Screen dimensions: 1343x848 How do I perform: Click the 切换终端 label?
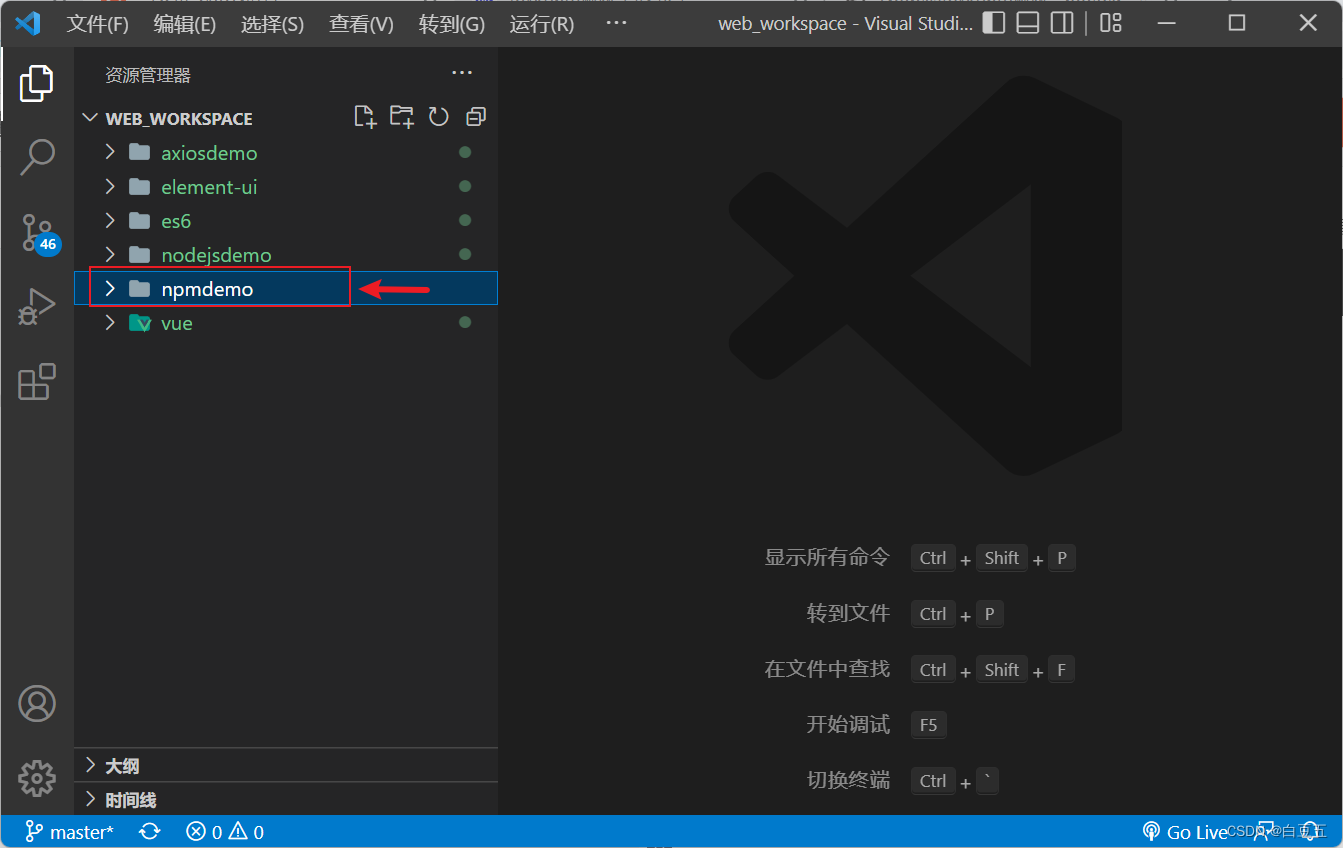(848, 780)
